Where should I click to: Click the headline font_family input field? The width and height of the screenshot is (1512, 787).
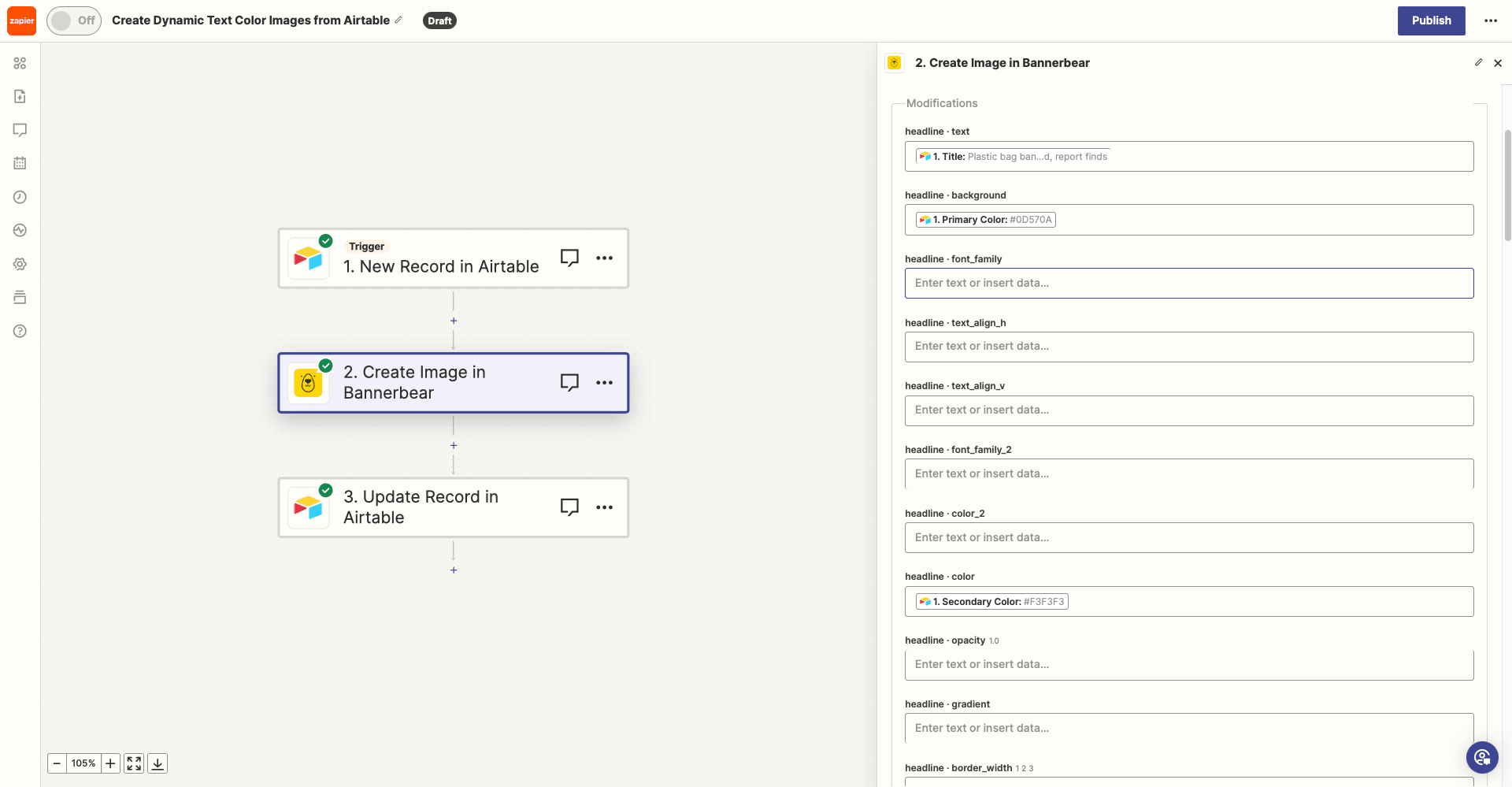point(1189,283)
